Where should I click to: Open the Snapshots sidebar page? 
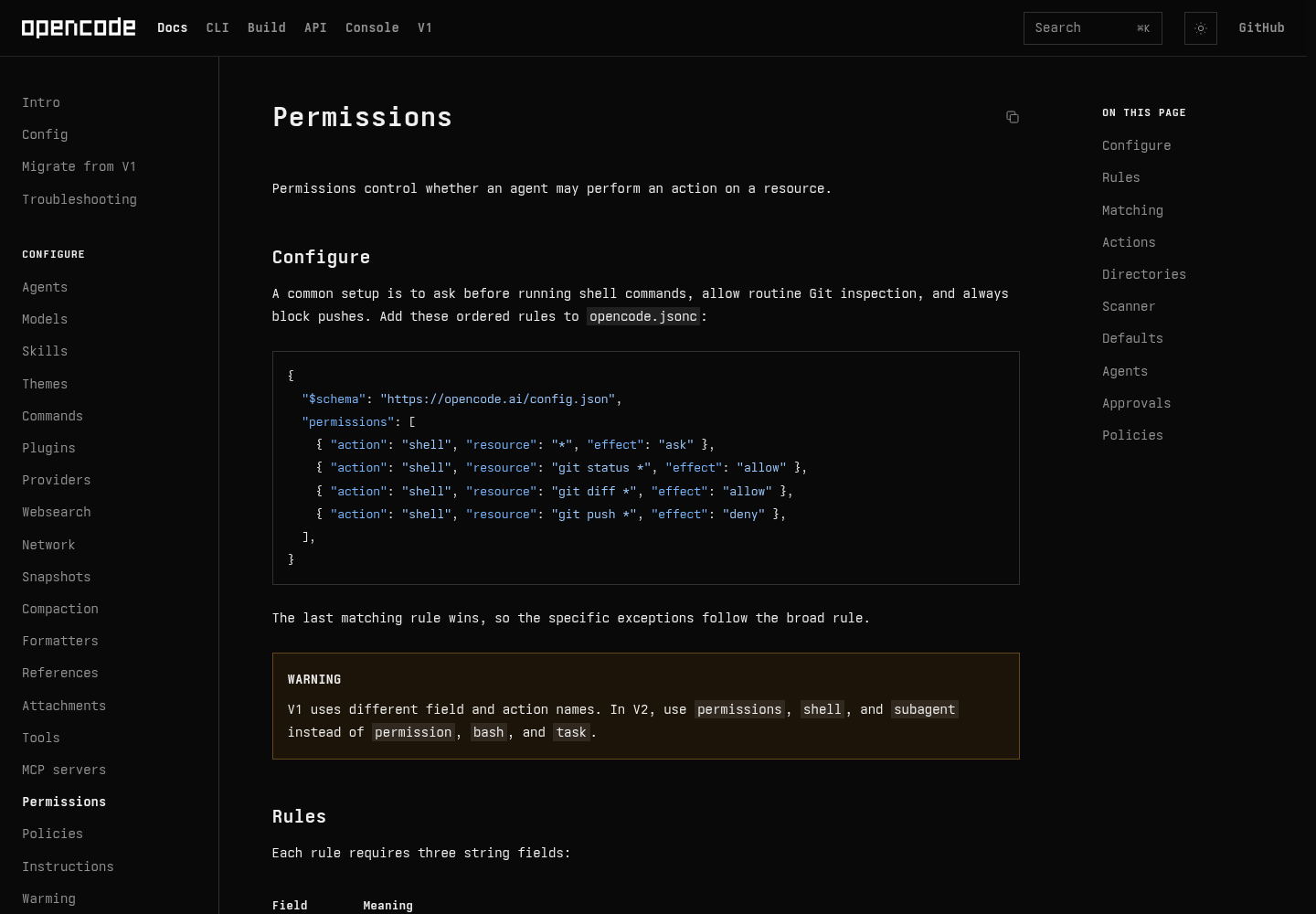57,577
